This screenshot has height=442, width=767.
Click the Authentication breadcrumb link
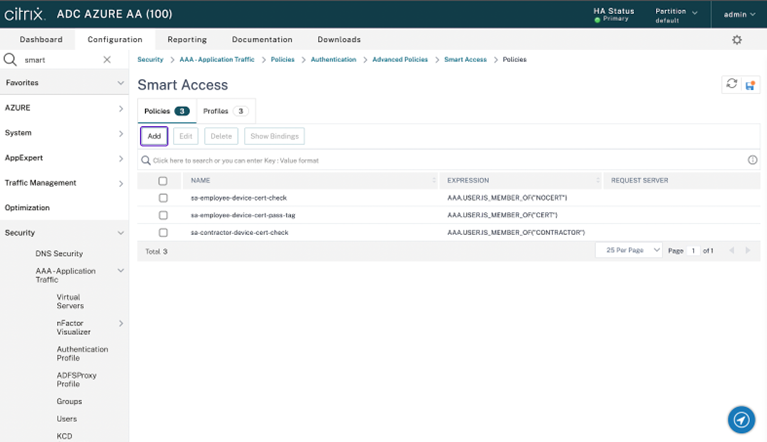click(x=333, y=60)
